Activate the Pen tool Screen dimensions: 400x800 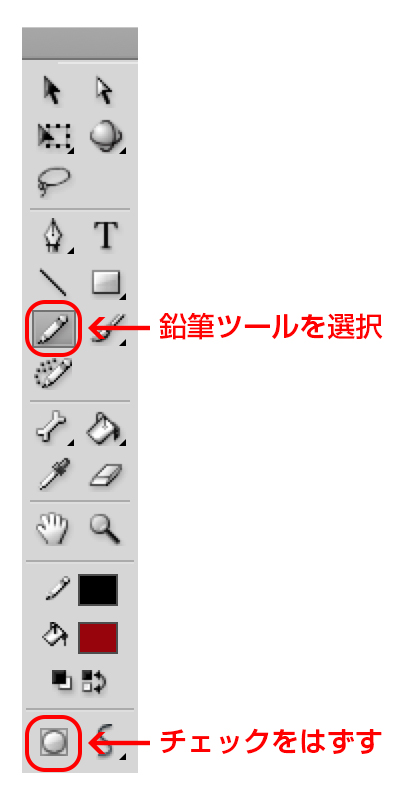tap(55, 237)
